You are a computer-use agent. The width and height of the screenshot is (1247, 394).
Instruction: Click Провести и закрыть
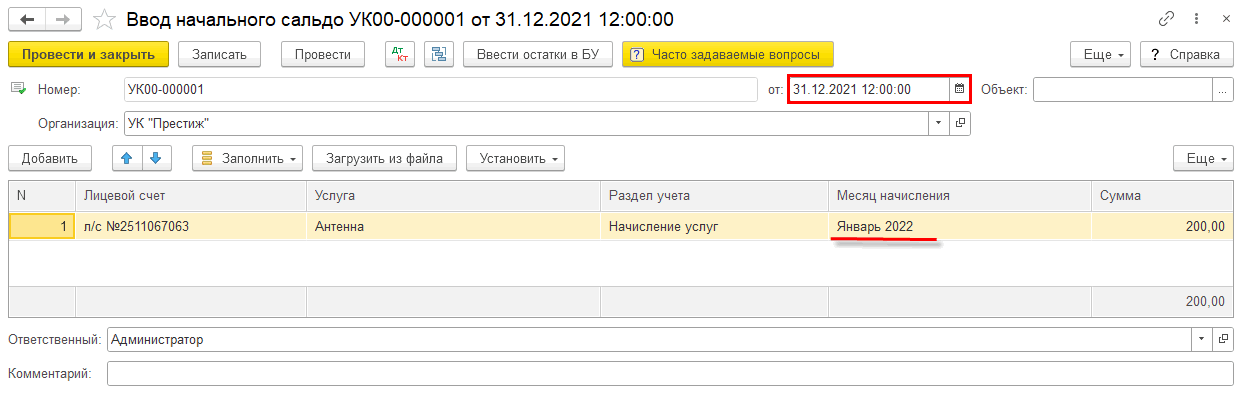tap(88, 54)
